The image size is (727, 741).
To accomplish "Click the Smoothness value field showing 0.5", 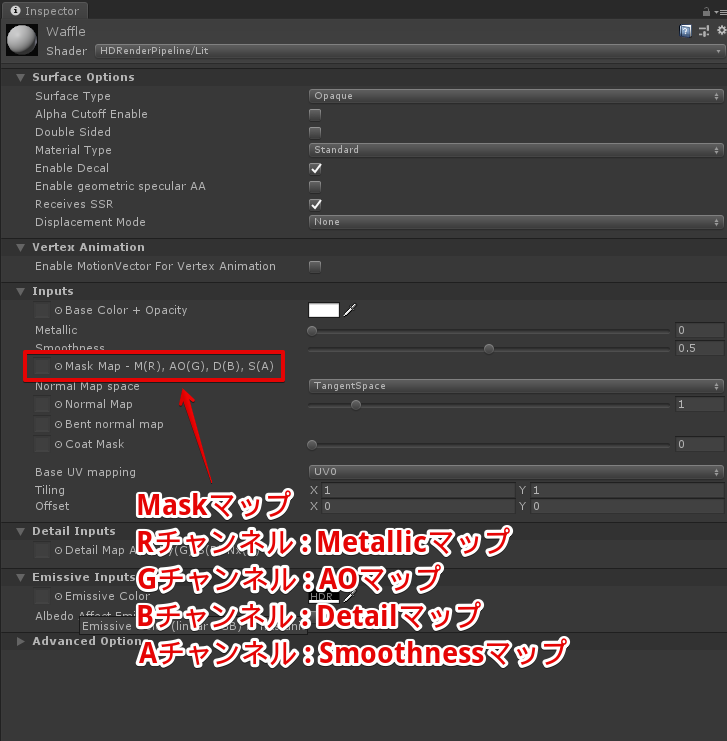I will 700,348.
